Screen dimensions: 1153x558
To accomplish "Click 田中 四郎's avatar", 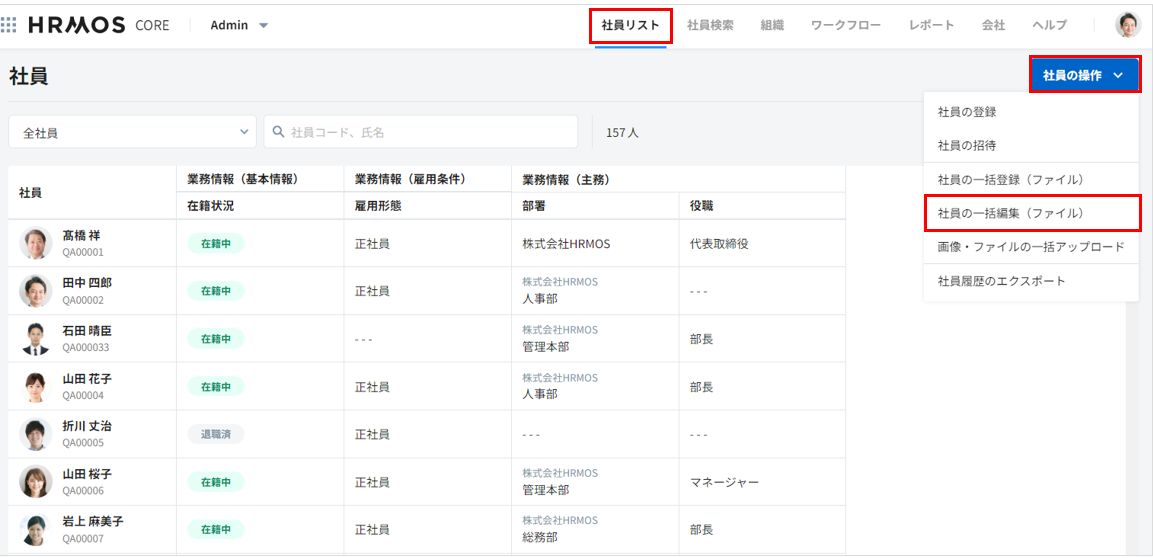I will click(x=36, y=291).
